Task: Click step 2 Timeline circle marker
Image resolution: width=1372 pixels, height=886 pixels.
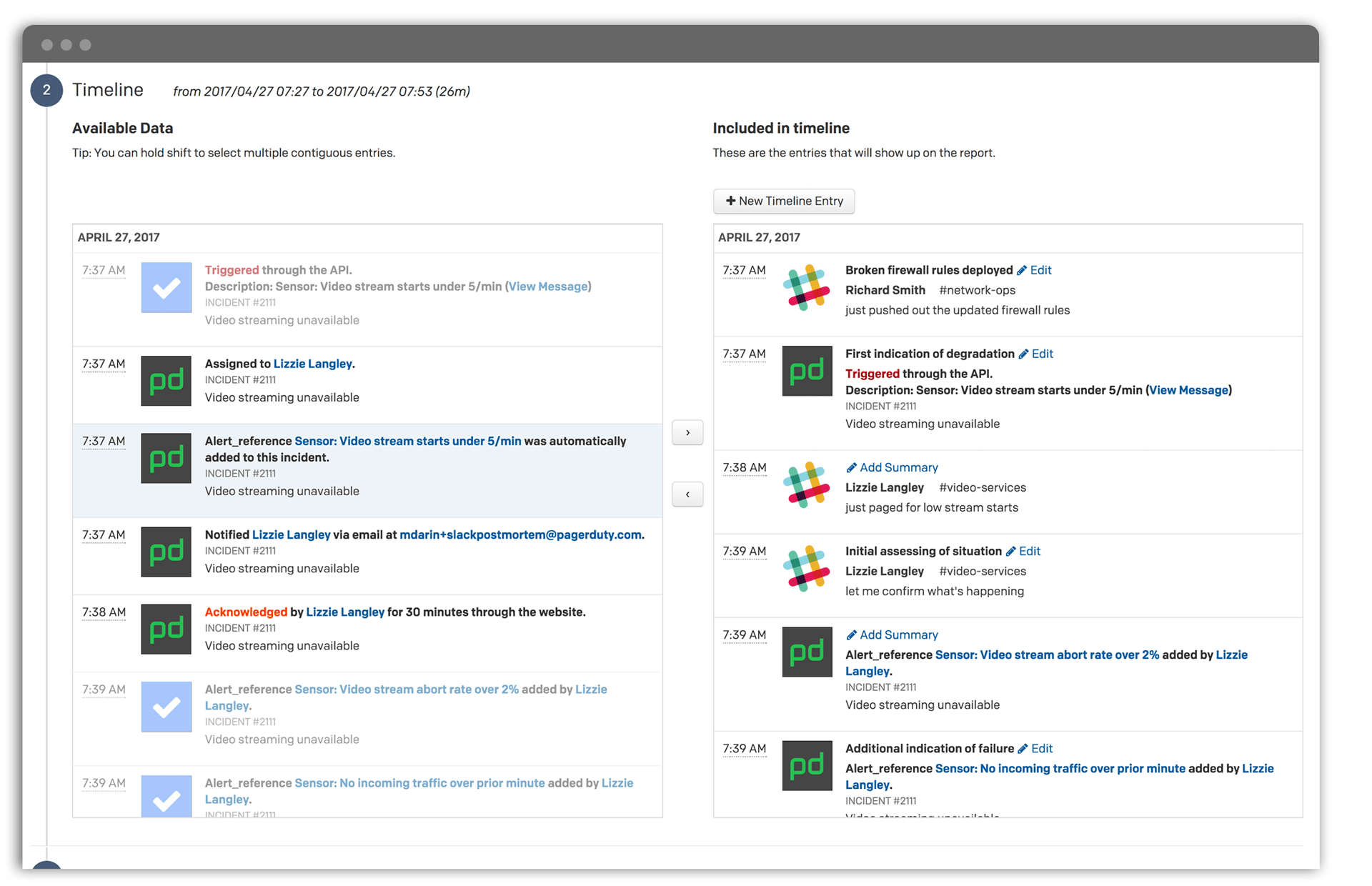Action: [x=46, y=90]
